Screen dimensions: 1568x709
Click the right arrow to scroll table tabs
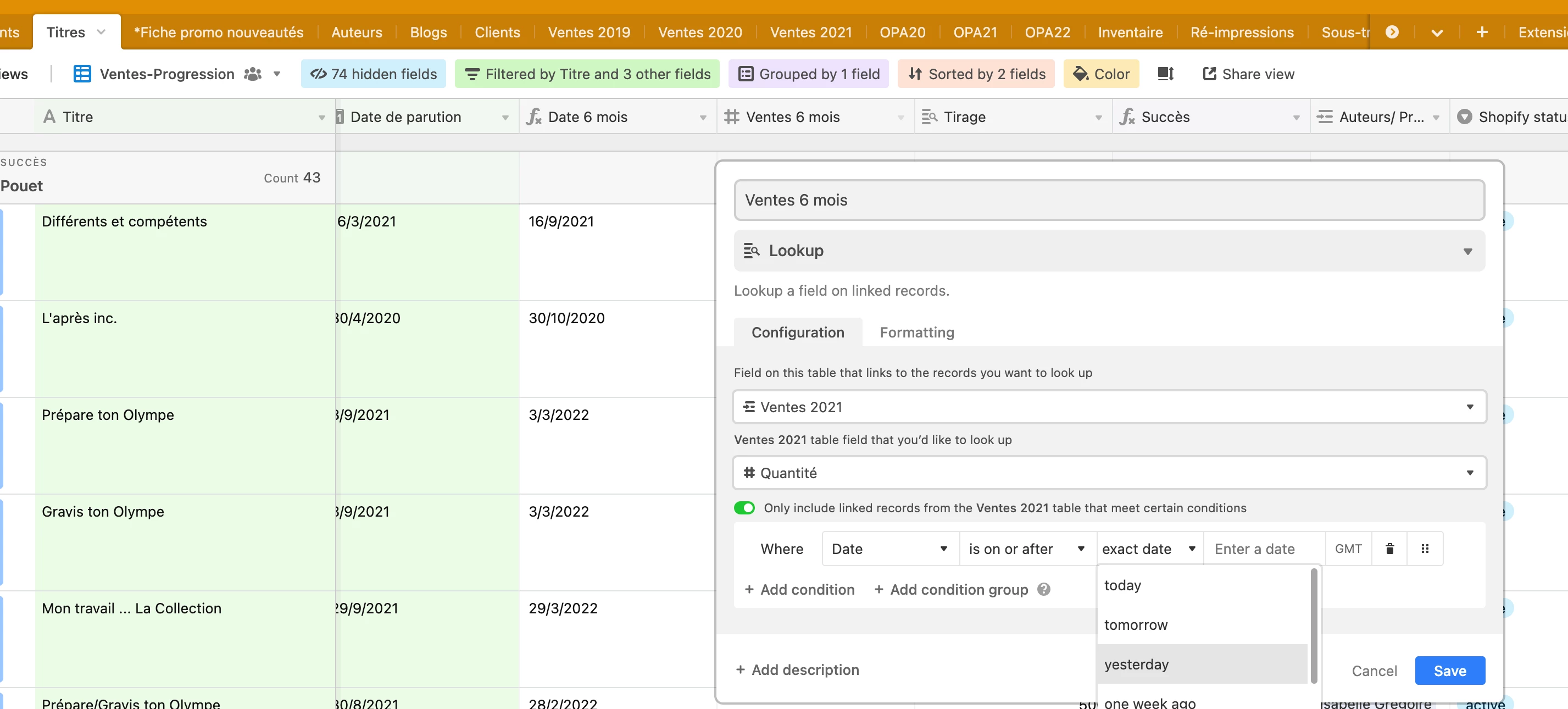click(x=1392, y=32)
